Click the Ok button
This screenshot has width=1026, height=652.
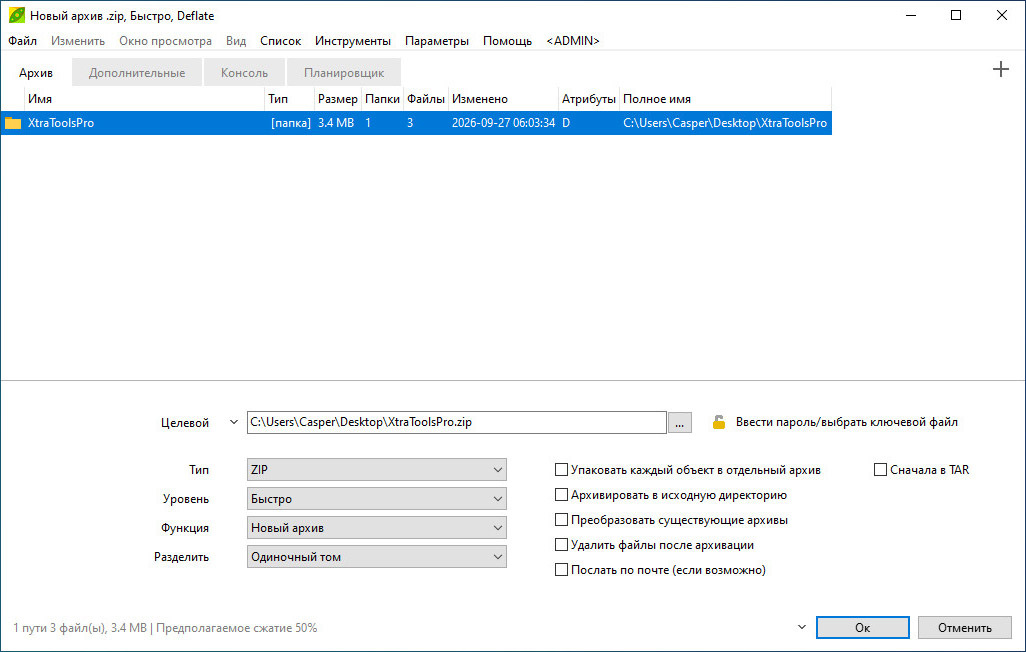[x=862, y=628]
